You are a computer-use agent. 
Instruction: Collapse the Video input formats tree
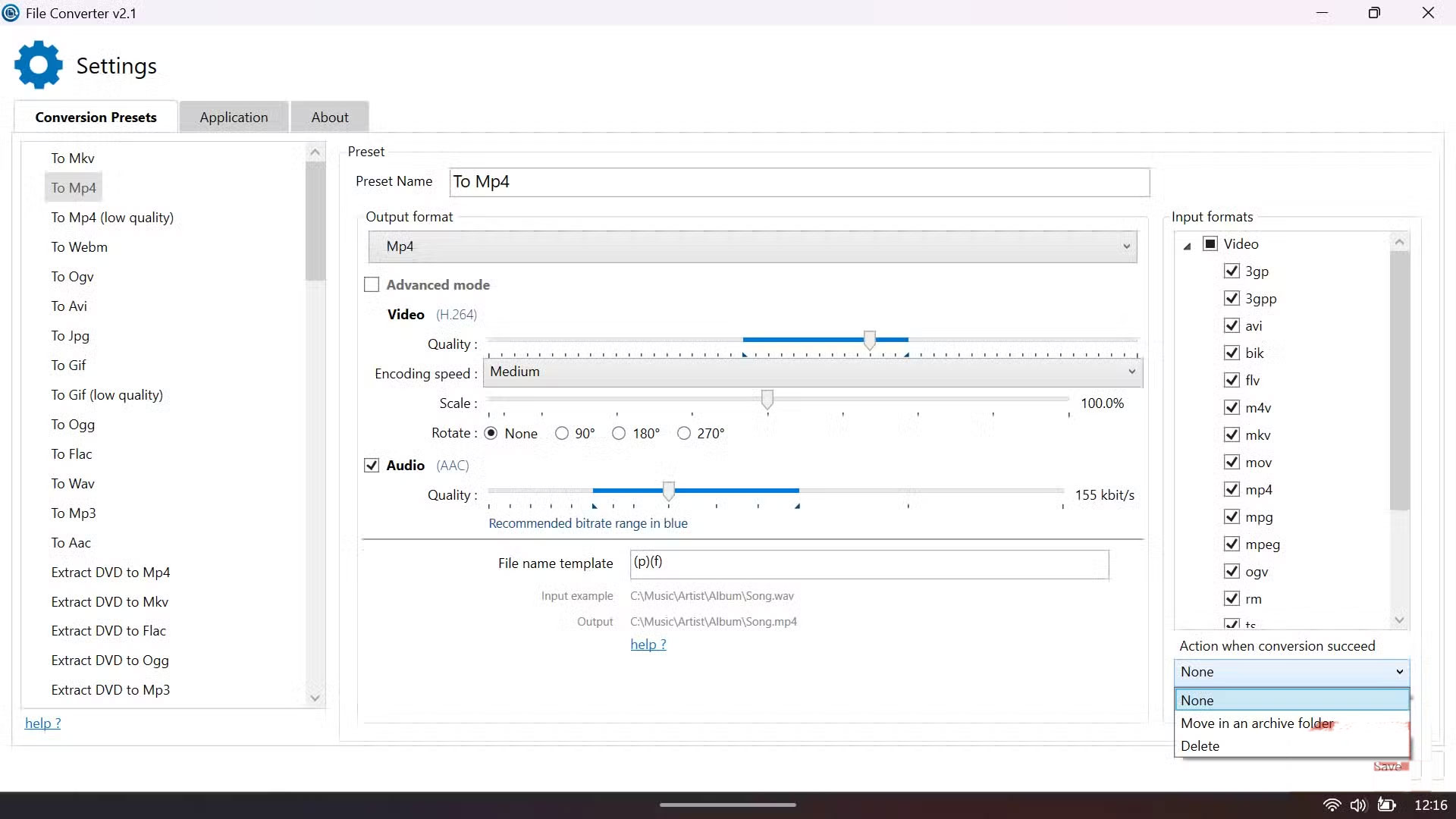pyautogui.click(x=1188, y=245)
